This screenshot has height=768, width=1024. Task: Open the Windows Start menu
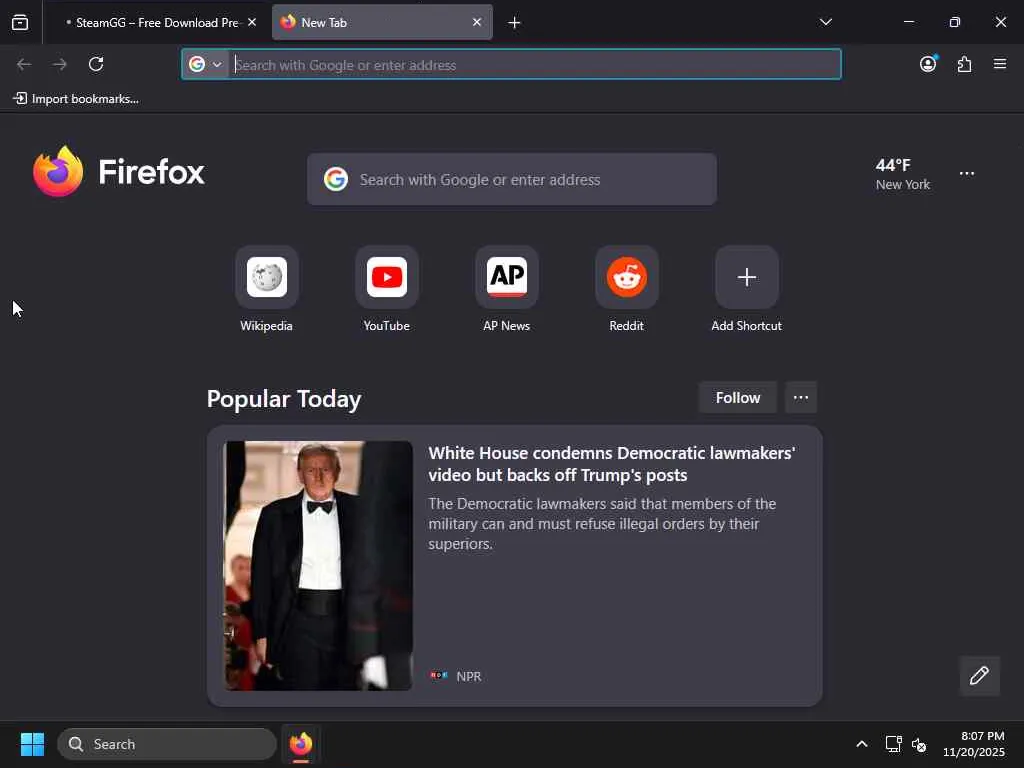tap(32, 744)
